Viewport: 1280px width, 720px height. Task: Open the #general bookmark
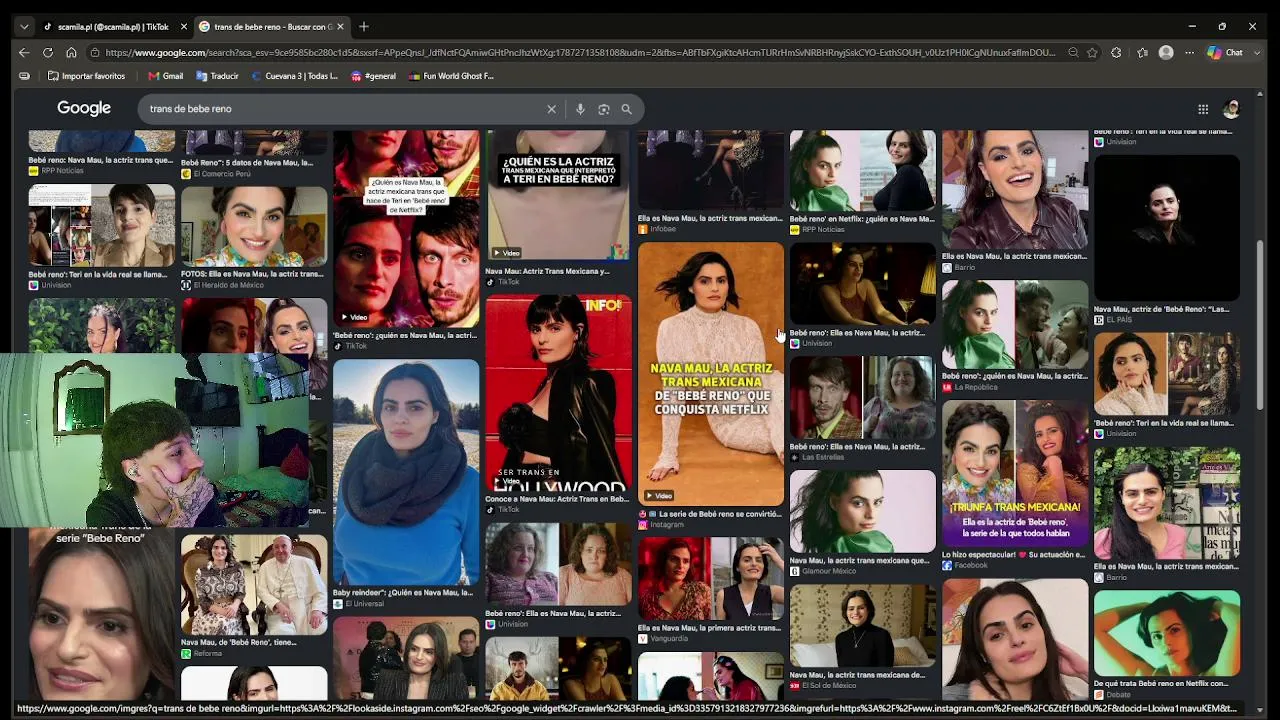click(373, 76)
